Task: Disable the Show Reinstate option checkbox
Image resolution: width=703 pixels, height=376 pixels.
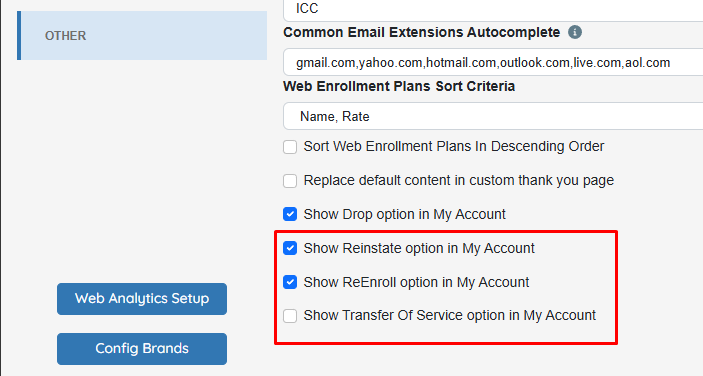Action: click(290, 248)
